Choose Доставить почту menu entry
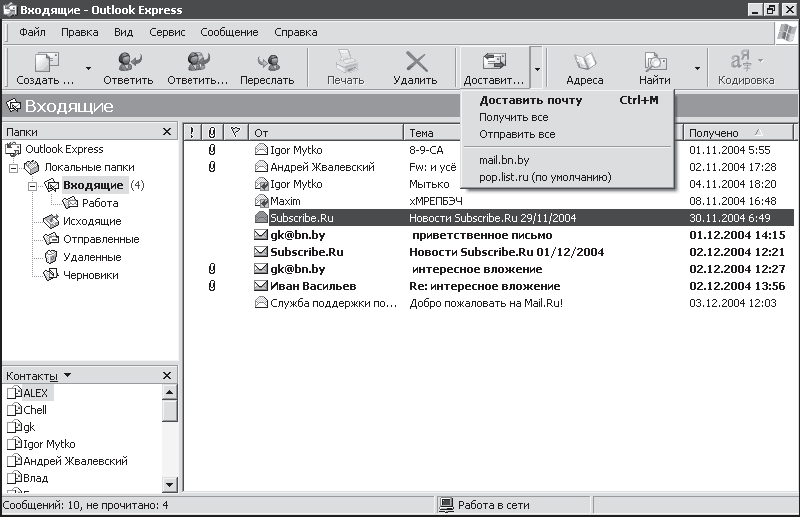Screen dimensions: 800x517 (567, 100)
